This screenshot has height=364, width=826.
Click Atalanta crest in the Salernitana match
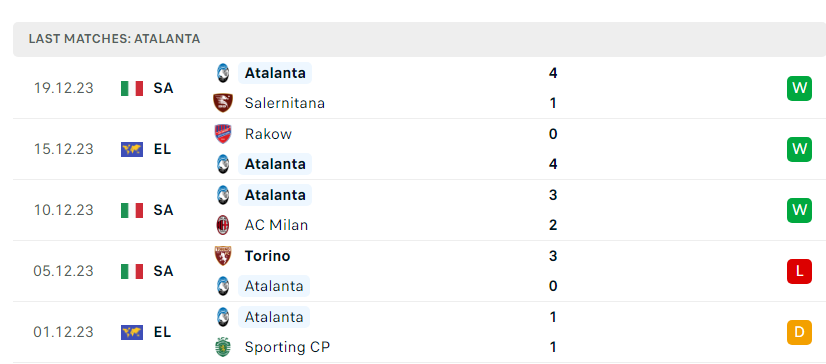[x=223, y=73]
